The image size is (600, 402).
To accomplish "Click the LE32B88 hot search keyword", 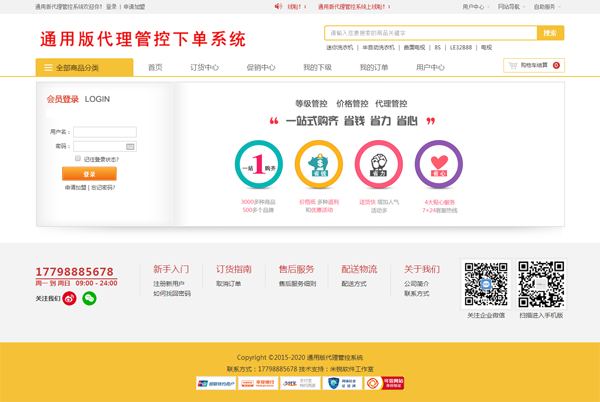I will [x=461, y=47].
